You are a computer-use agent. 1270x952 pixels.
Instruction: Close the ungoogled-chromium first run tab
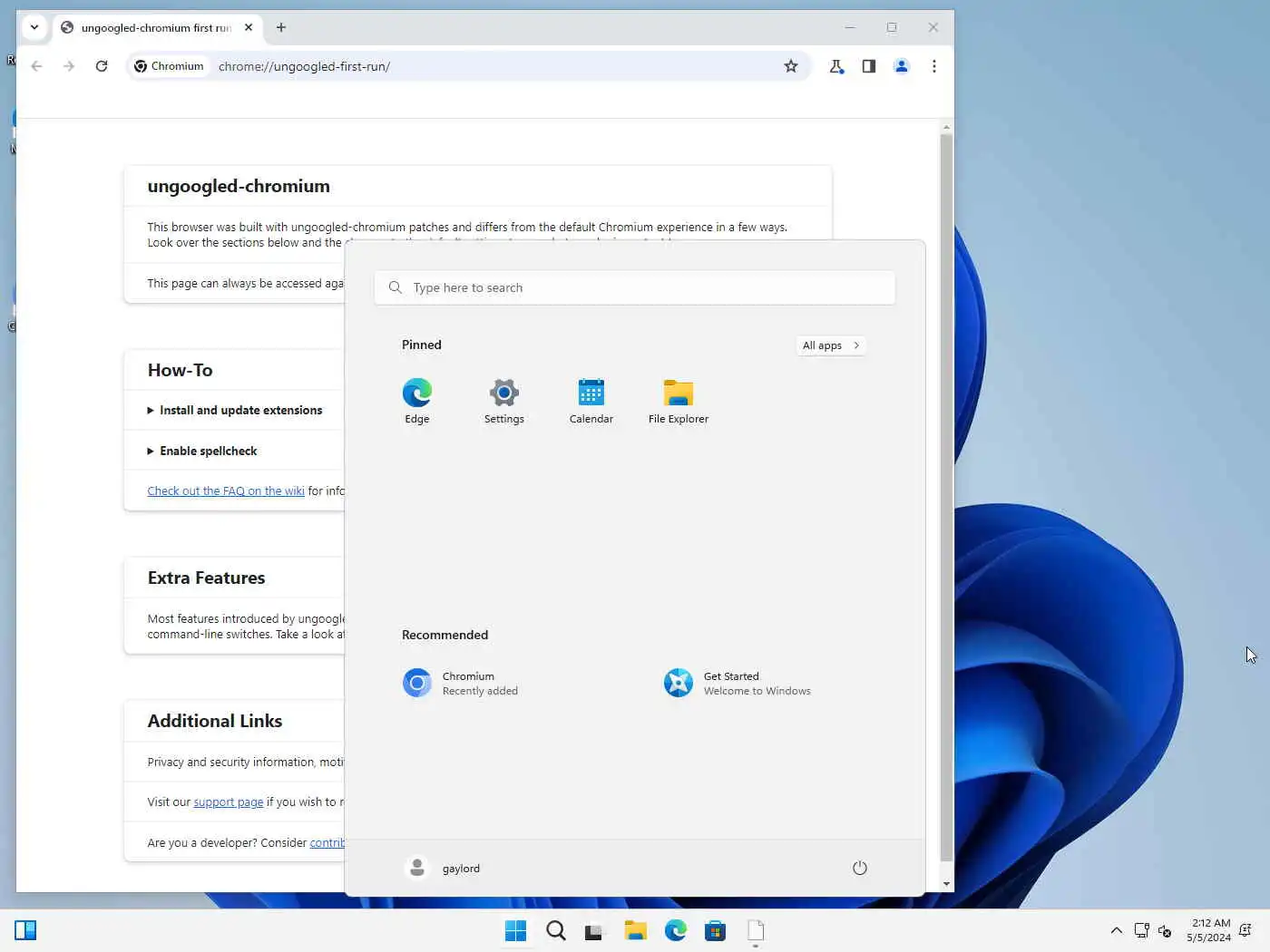click(249, 27)
